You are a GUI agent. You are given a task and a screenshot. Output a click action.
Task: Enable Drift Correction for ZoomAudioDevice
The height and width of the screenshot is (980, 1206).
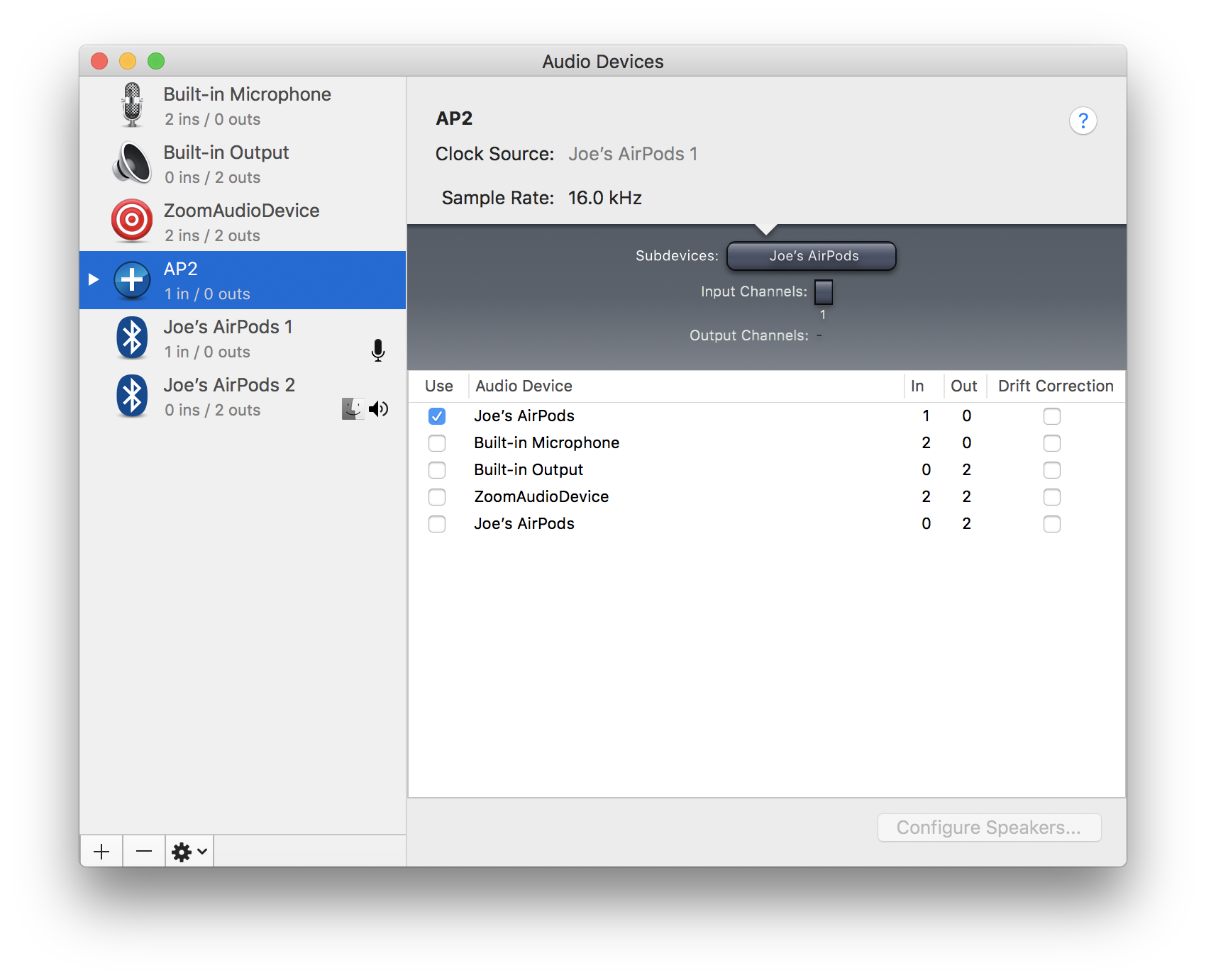(x=1052, y=497)
